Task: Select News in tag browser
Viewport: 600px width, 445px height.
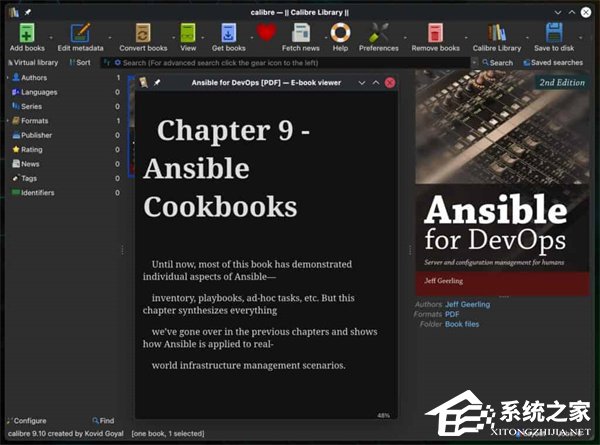Action: [30, 164]
